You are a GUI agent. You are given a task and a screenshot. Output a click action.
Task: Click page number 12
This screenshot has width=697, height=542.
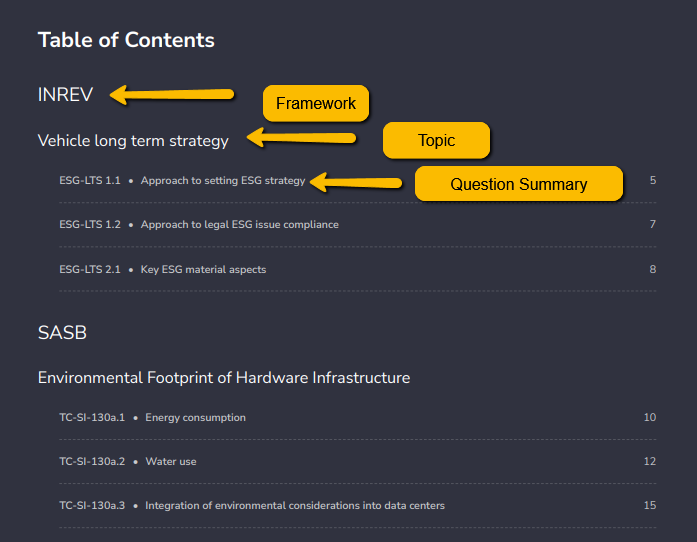point(650,462)
